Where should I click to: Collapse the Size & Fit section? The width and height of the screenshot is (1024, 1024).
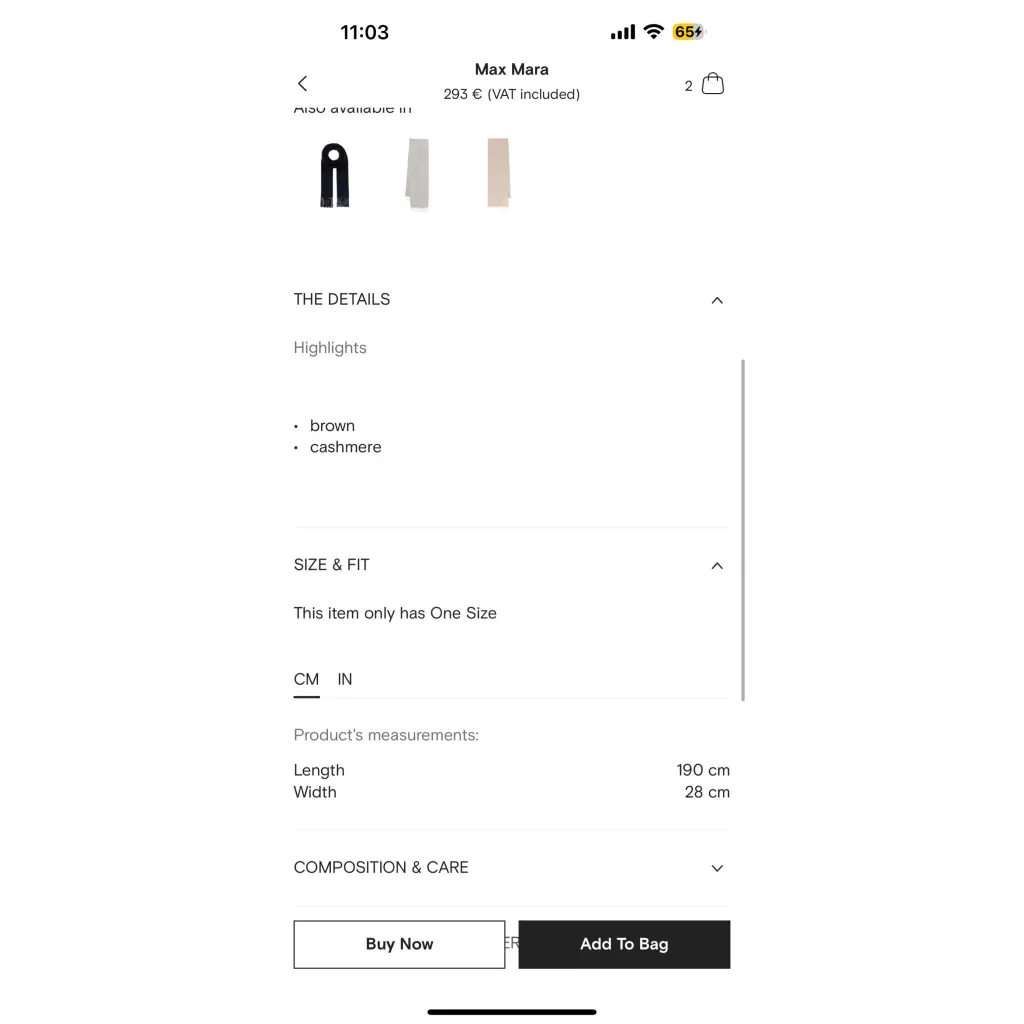(x=716, y=566)
